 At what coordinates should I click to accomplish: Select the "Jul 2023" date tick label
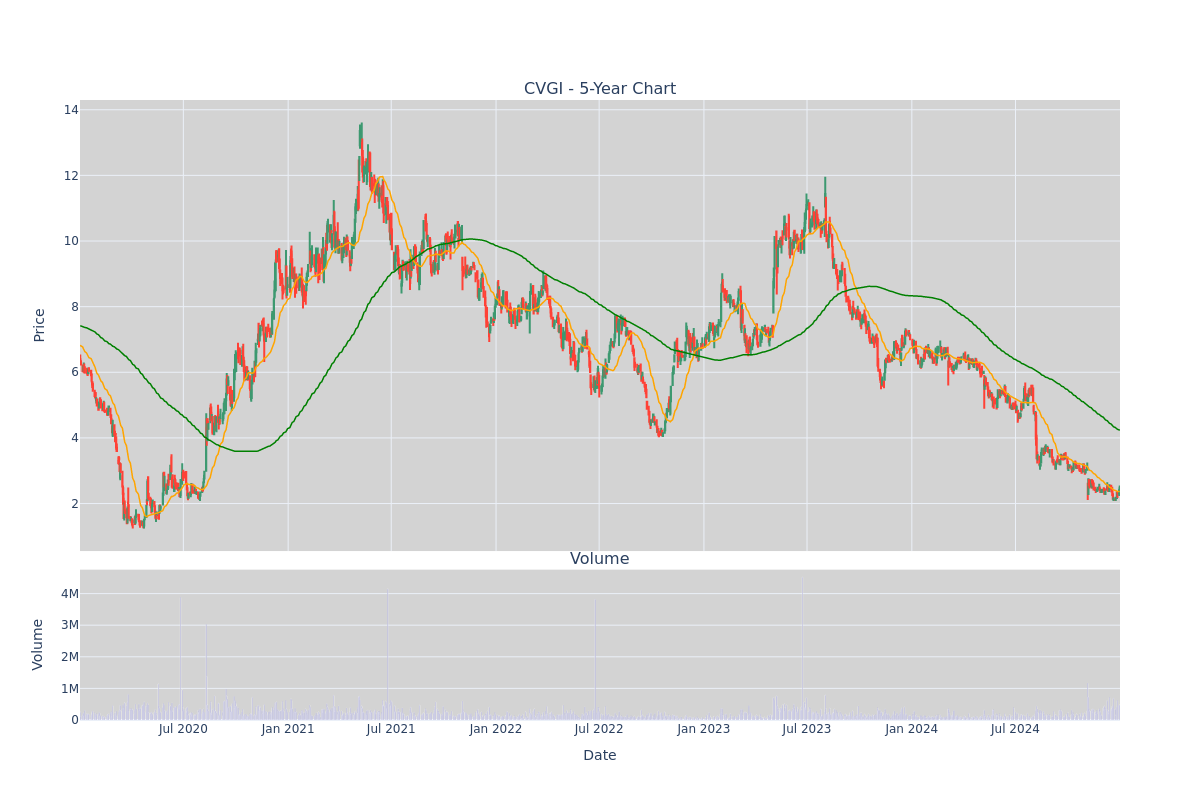[807, 729]
